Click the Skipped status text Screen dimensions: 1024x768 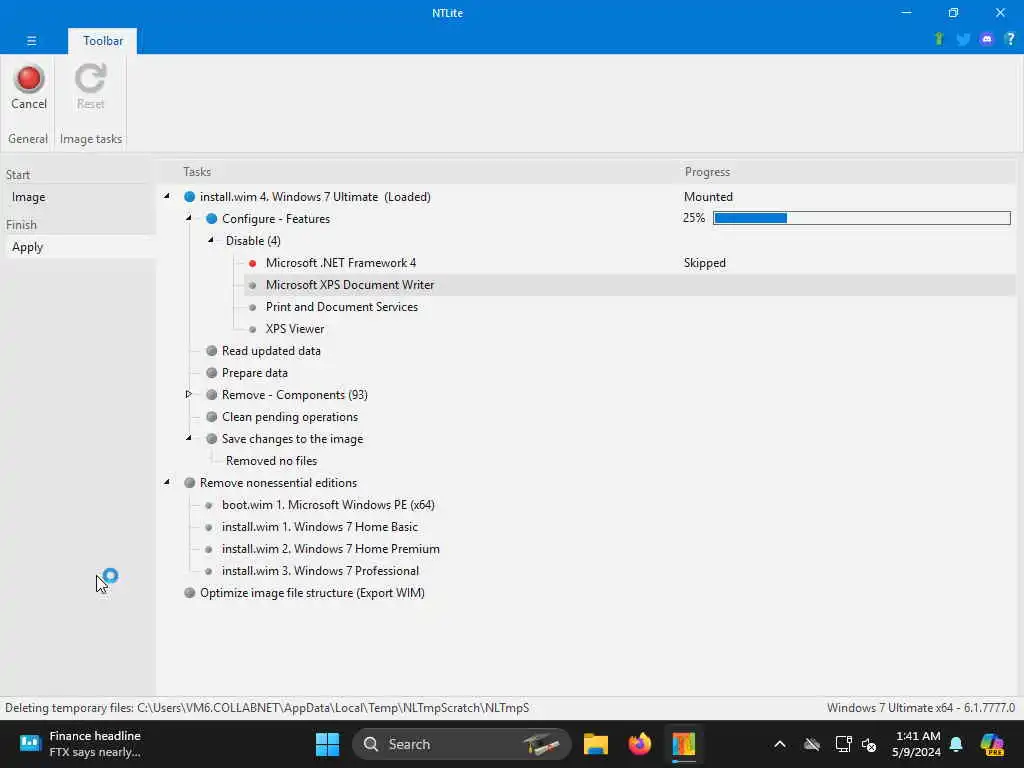(705, 263)
